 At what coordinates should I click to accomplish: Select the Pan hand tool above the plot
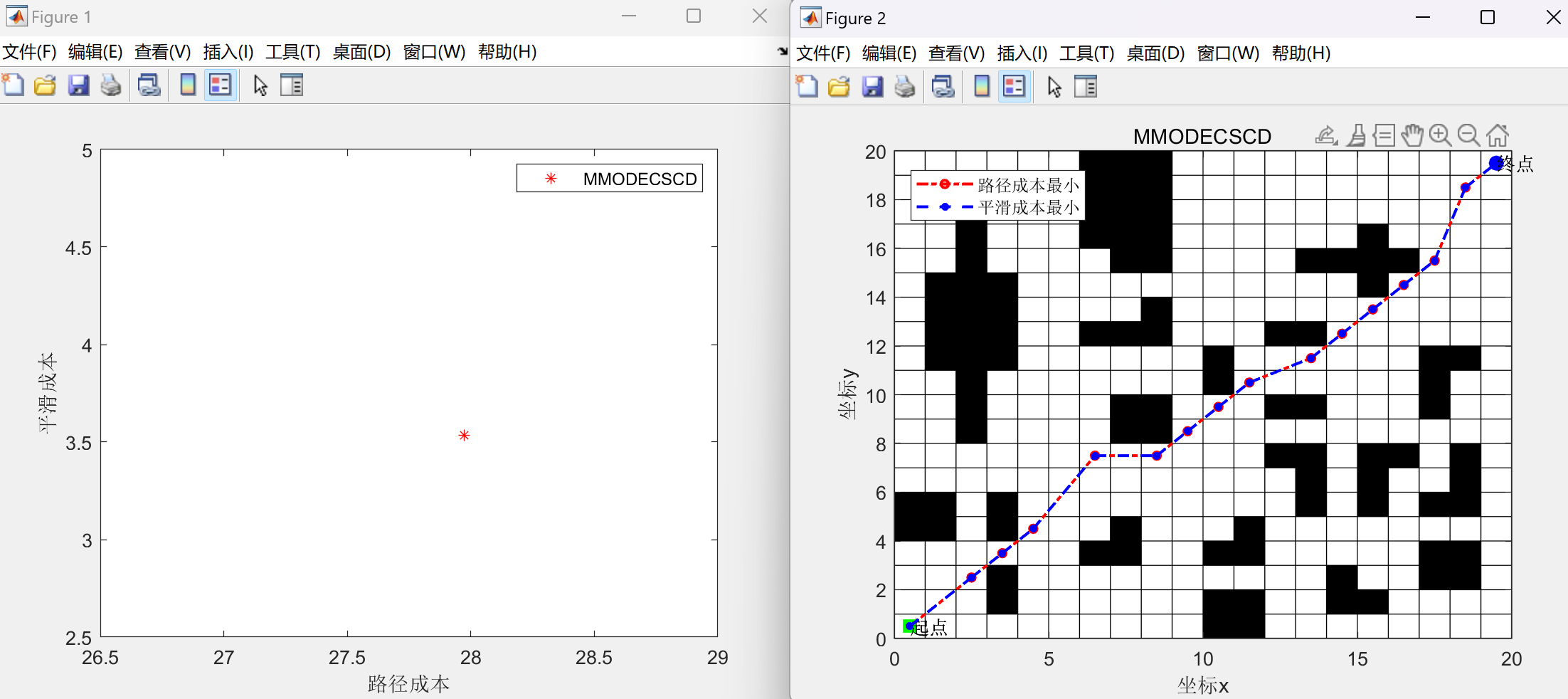point(1411,135)
